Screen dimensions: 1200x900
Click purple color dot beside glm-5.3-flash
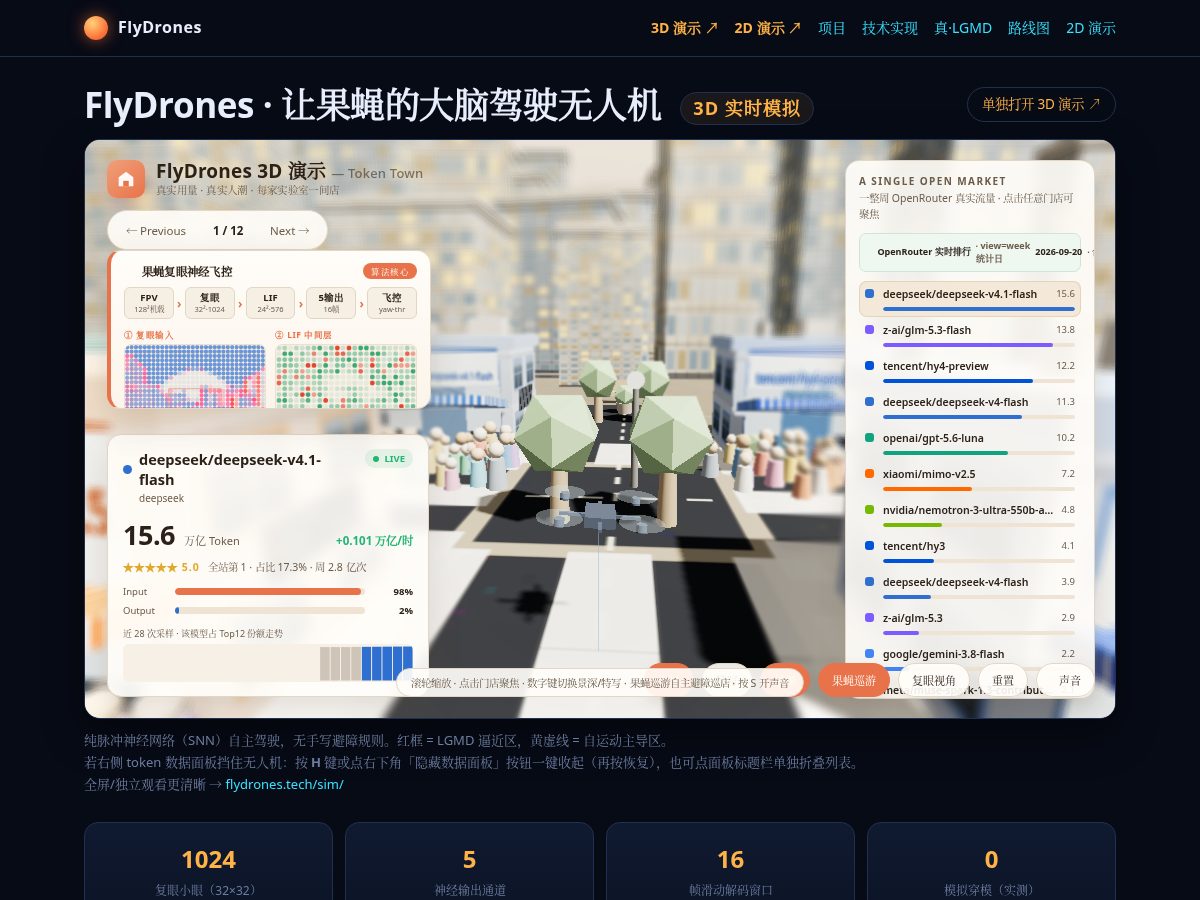869,329
